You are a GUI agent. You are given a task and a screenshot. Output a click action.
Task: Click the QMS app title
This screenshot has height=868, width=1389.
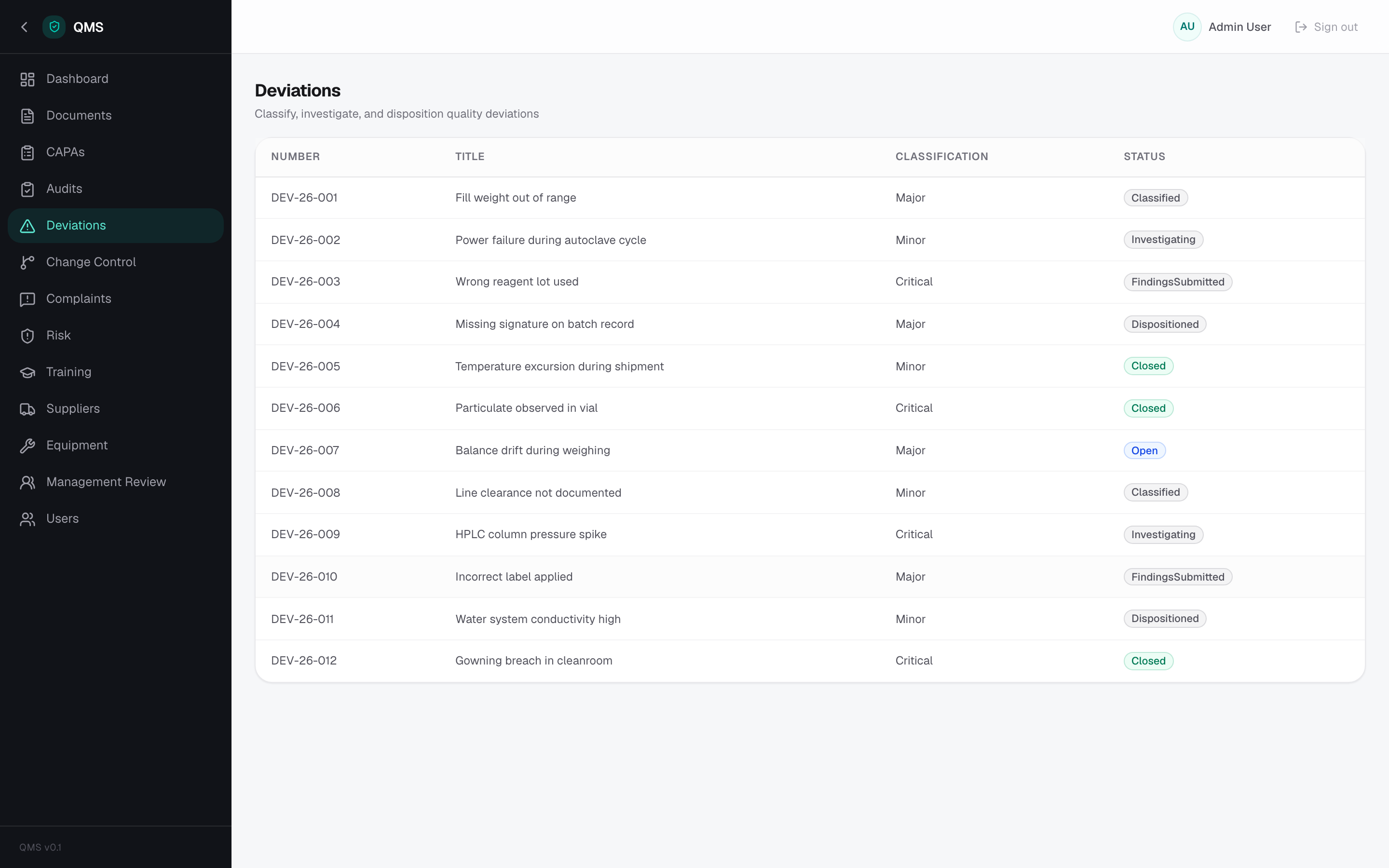[x=88, y=27]
